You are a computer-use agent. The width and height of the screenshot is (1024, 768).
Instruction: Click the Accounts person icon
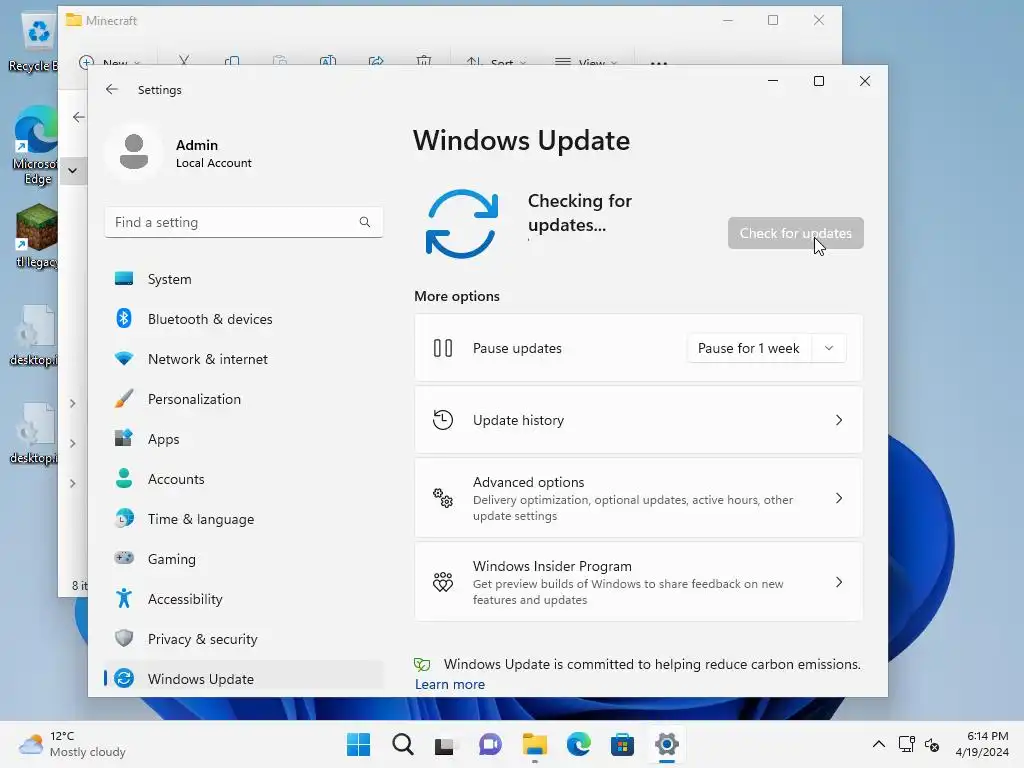click(x=124, y=479)
